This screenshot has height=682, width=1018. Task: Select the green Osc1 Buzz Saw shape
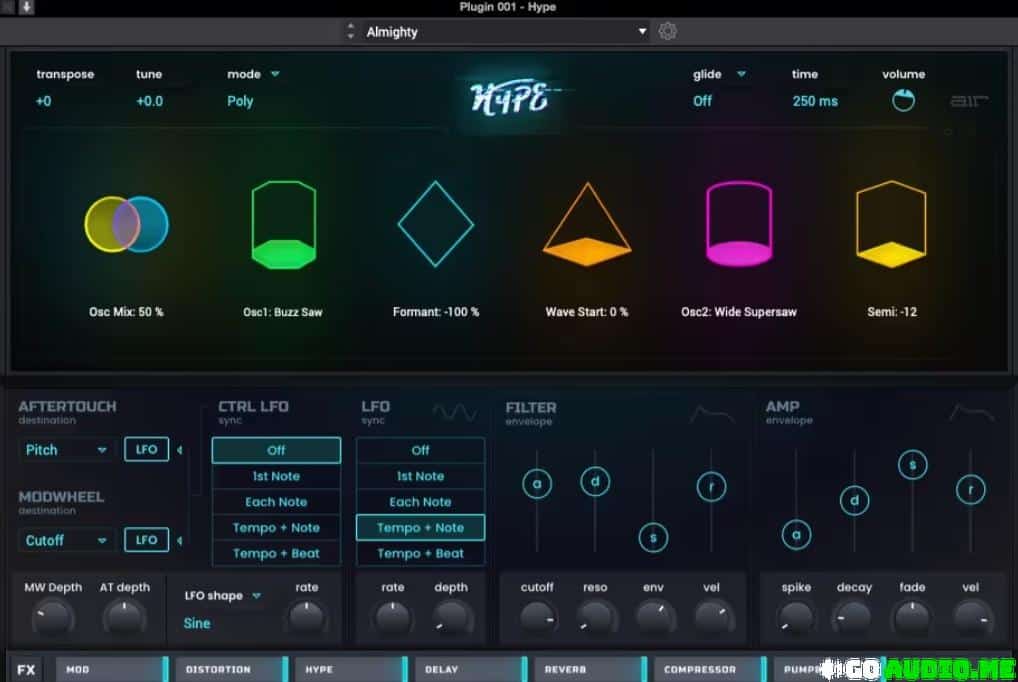284,225
